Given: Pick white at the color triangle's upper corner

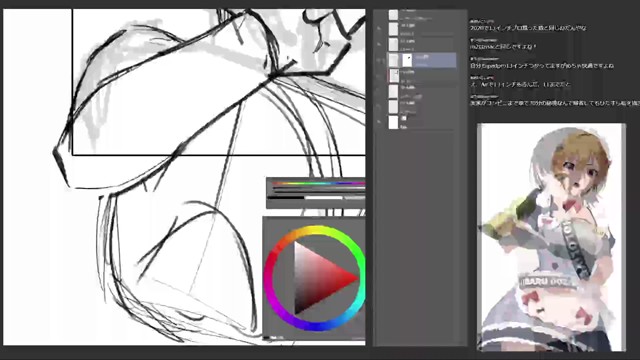Looking at the screenshot, I should point(297,244).
